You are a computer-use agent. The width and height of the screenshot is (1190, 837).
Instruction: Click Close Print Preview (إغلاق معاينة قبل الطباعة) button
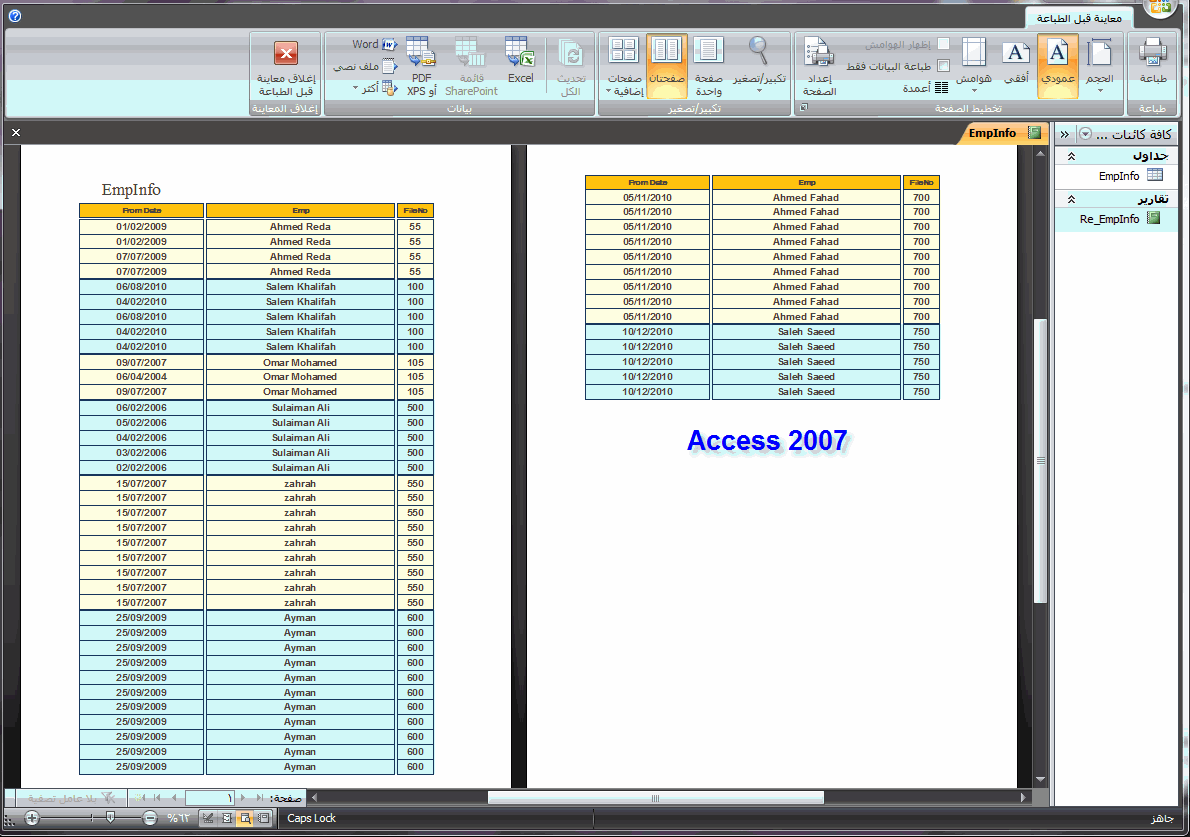285,67
